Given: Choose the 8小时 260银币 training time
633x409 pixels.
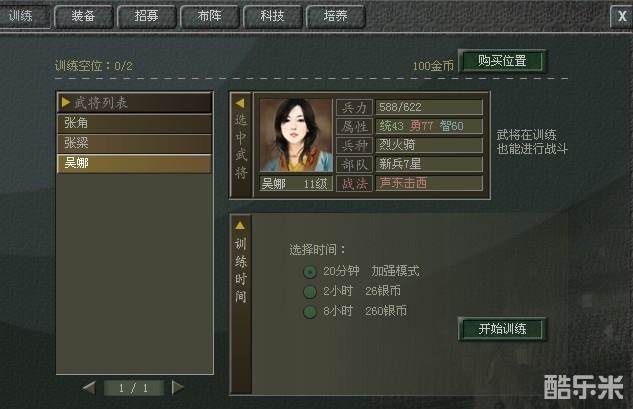Looking at the screenshot, I should pyautogui.click(x=310, y=312).
